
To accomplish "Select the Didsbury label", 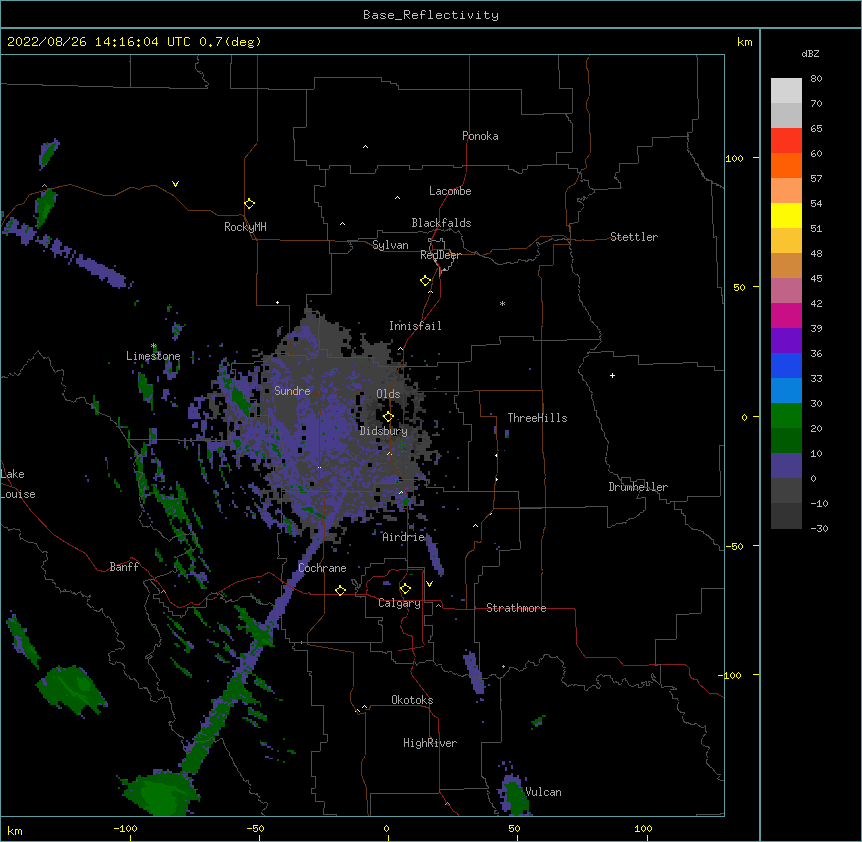I will tap(384, 431).
